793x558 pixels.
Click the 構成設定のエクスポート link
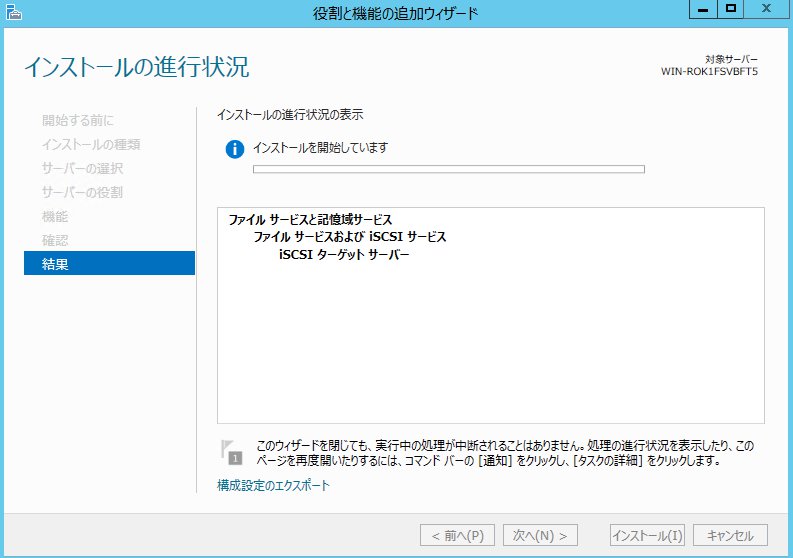pos(273,486)
